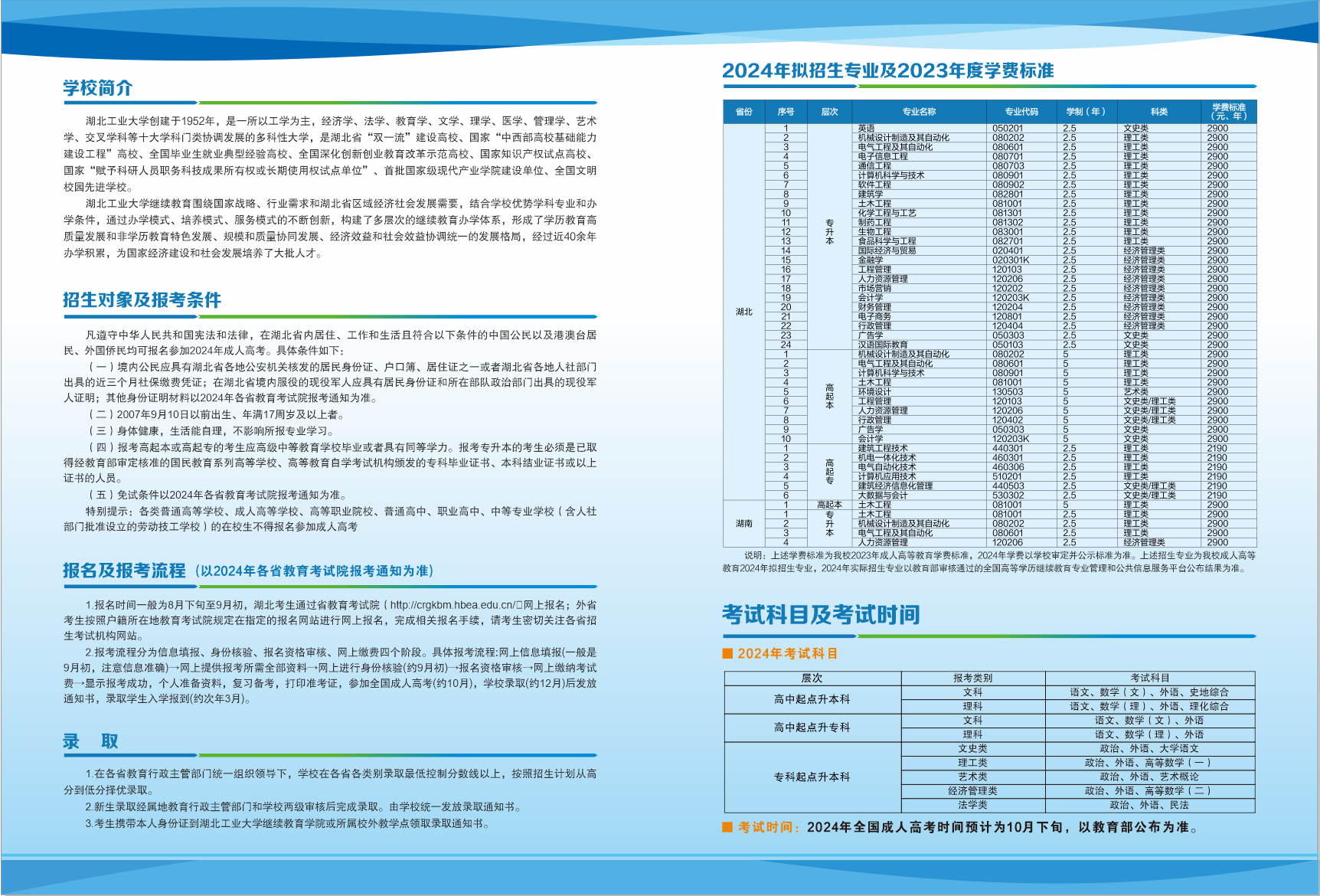Click the 考试科目及考试时间 title

point(821,615)
